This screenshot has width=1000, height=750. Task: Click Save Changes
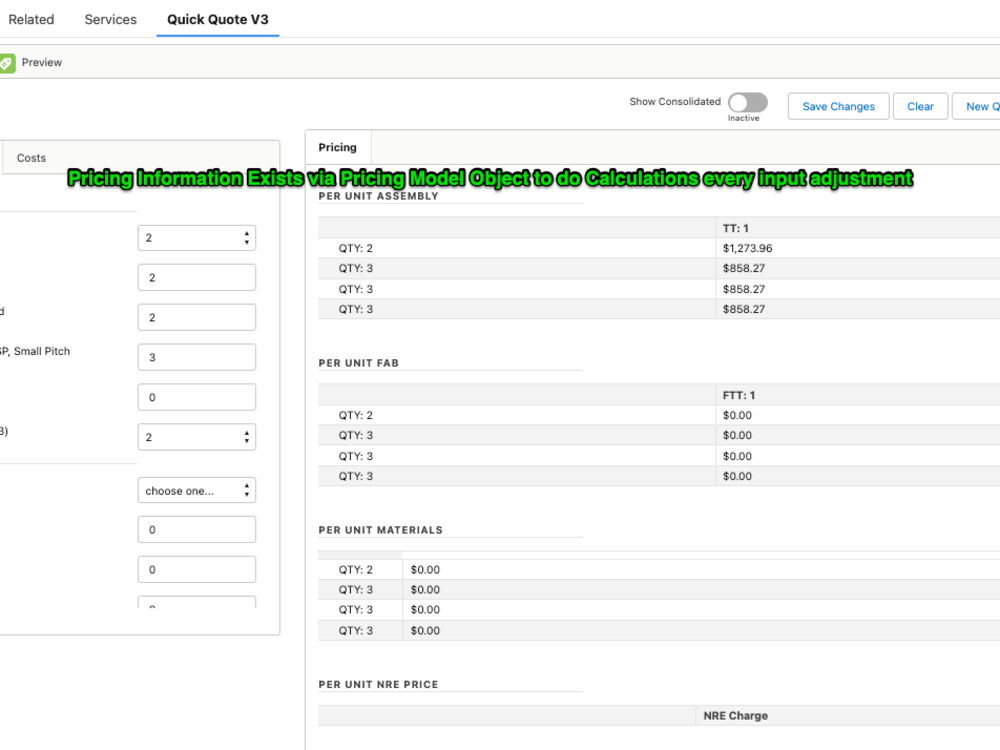838,106
